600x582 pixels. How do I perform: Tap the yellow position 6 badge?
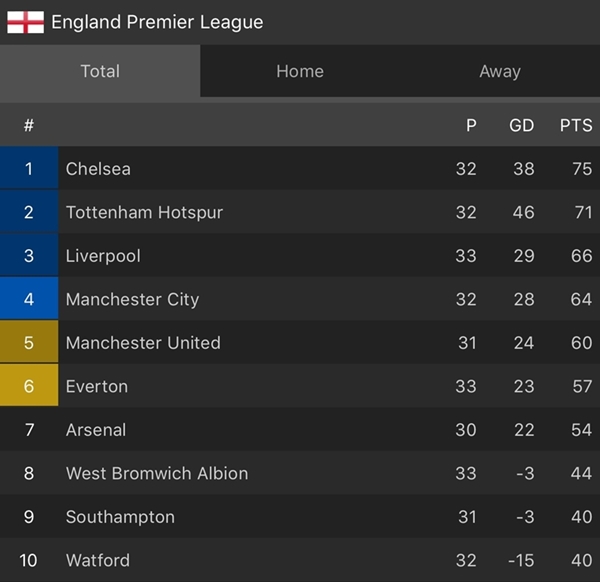pos(29,385)
